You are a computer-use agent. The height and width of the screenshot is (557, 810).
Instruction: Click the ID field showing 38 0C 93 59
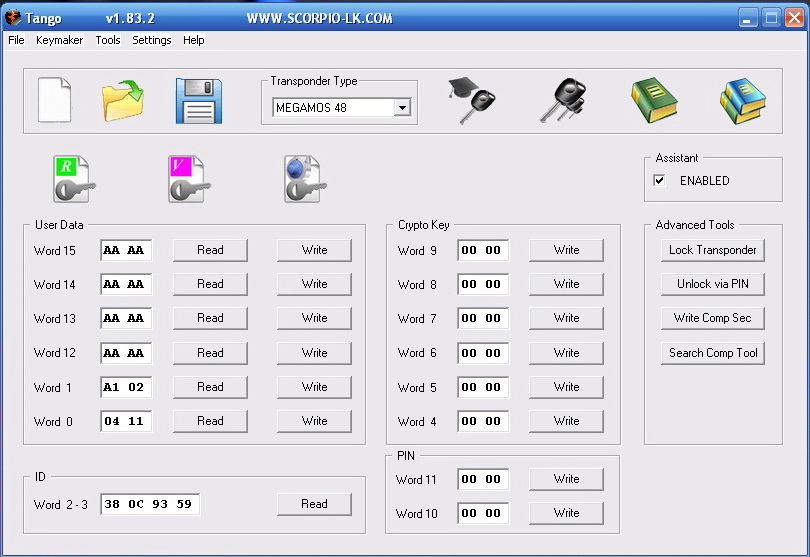(x=150, y=504)
